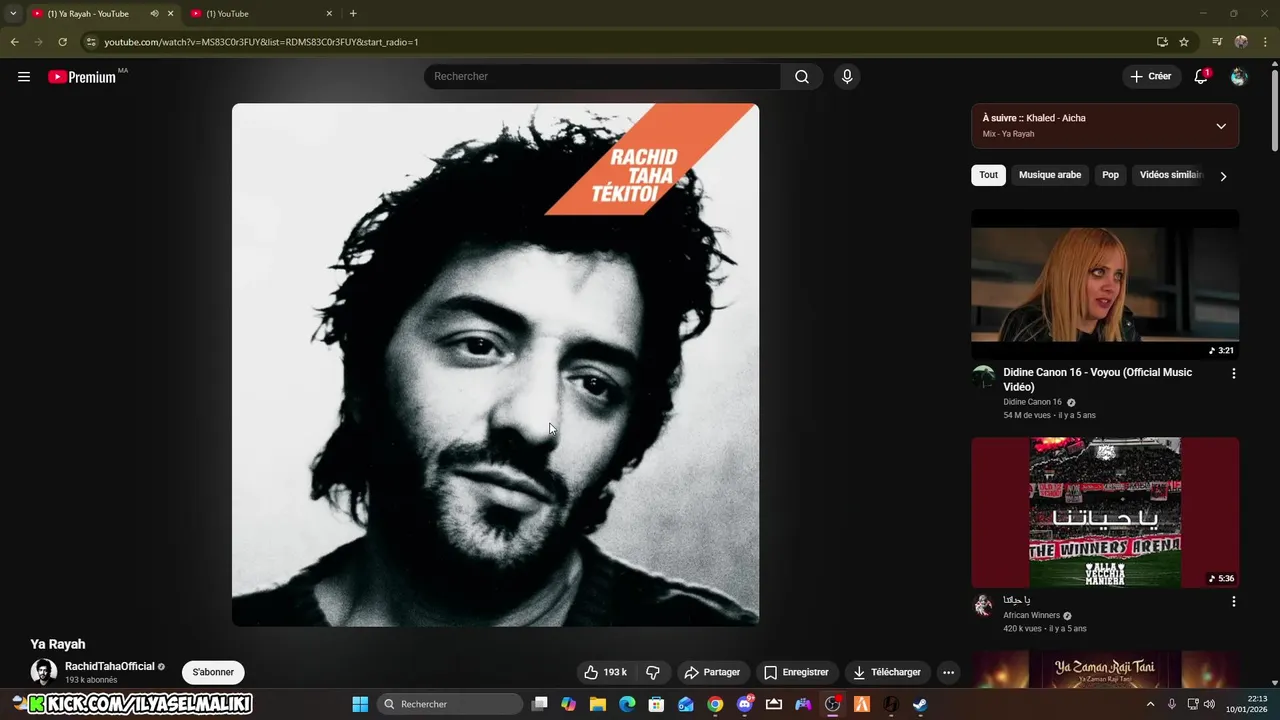
Task: Open Didine Canon 16 - Voyou video title
Action: click(1097, 380)
